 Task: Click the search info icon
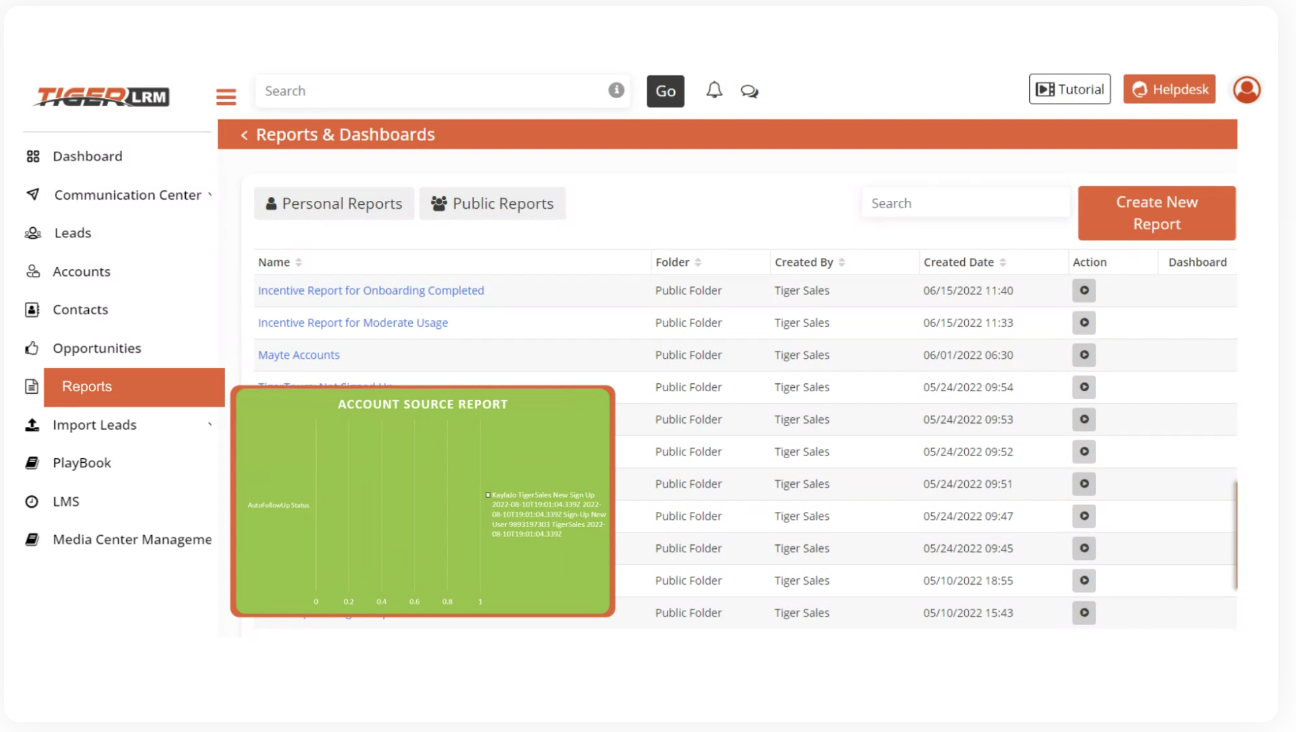click(616, 90)
